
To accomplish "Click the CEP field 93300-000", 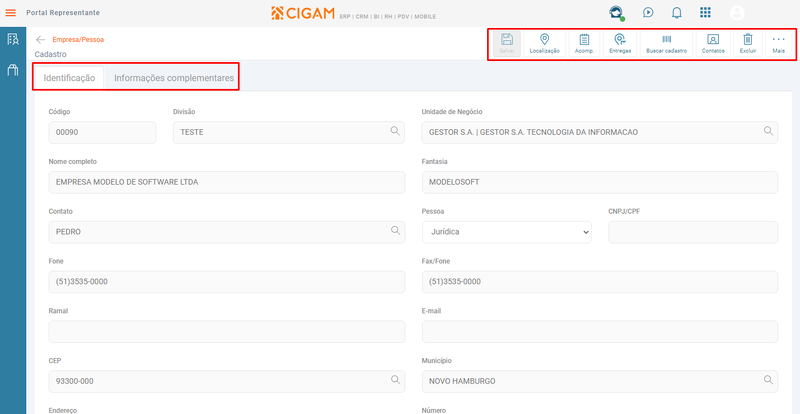I will [227, 381].
